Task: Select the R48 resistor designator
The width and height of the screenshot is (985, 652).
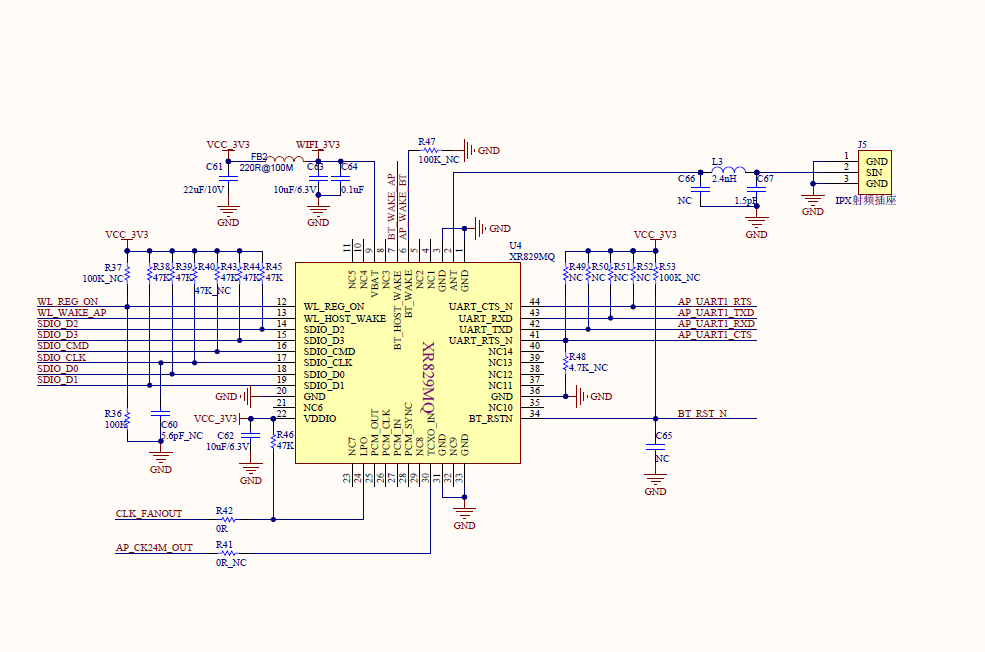Action: point(577,357)
